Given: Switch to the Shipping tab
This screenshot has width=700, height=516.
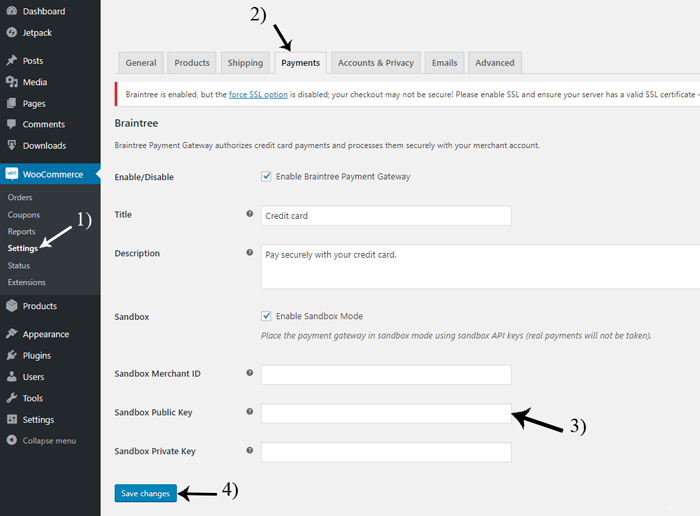Looking at the screenshot, I should pyautogui.click(x=245, y=63).
